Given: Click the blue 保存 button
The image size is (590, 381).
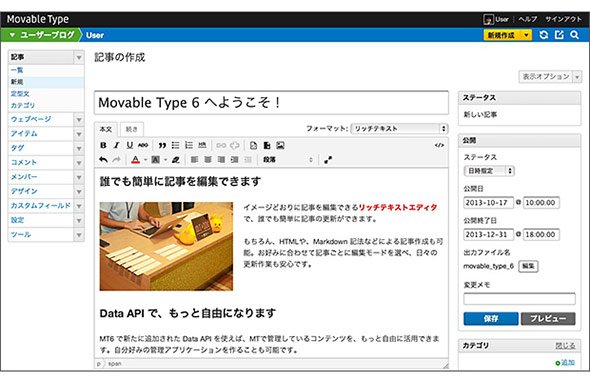Looking at the screenshot, I should coord(491,319).
